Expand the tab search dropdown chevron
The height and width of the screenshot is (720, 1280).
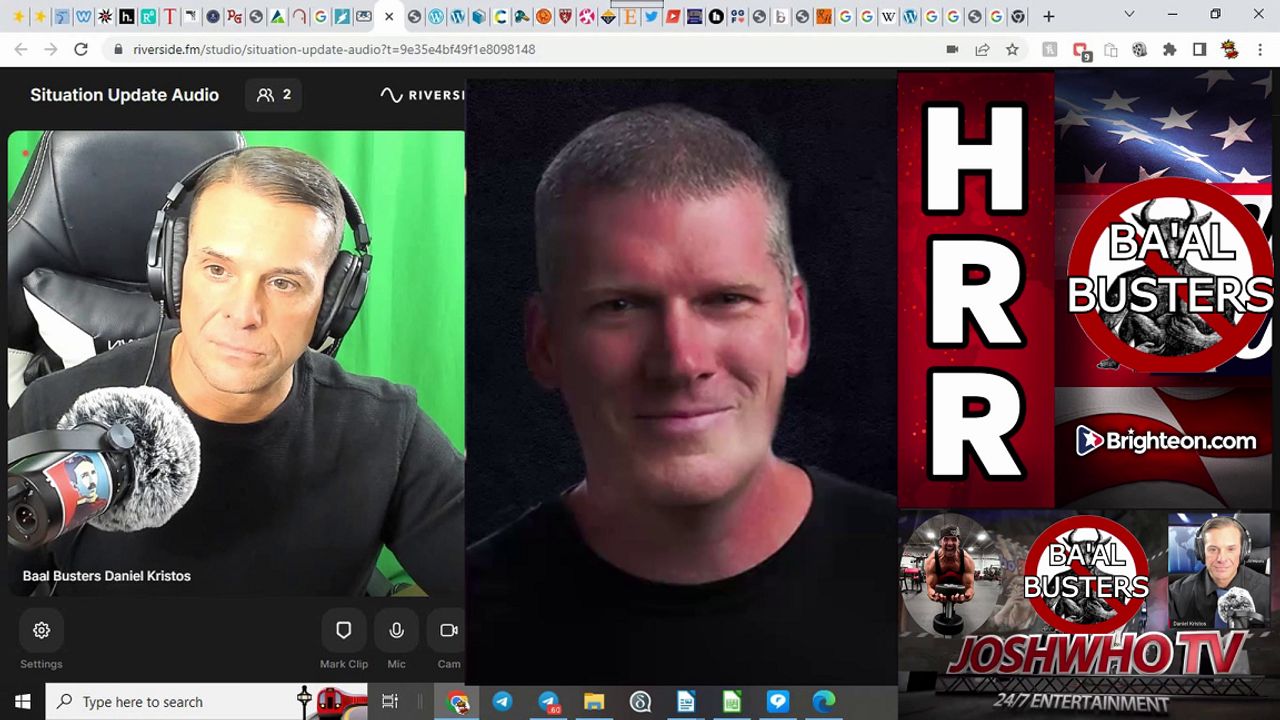point(1129,15)
